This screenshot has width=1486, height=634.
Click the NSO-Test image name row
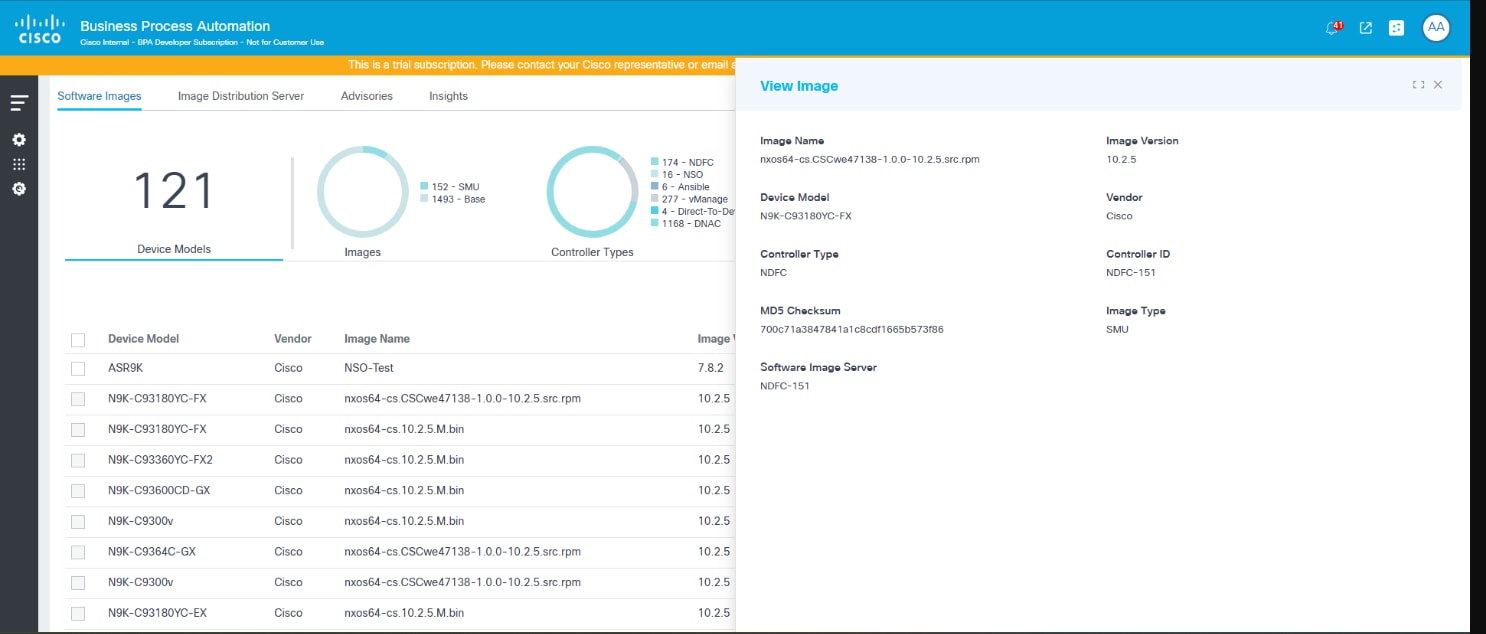point(368,368)
